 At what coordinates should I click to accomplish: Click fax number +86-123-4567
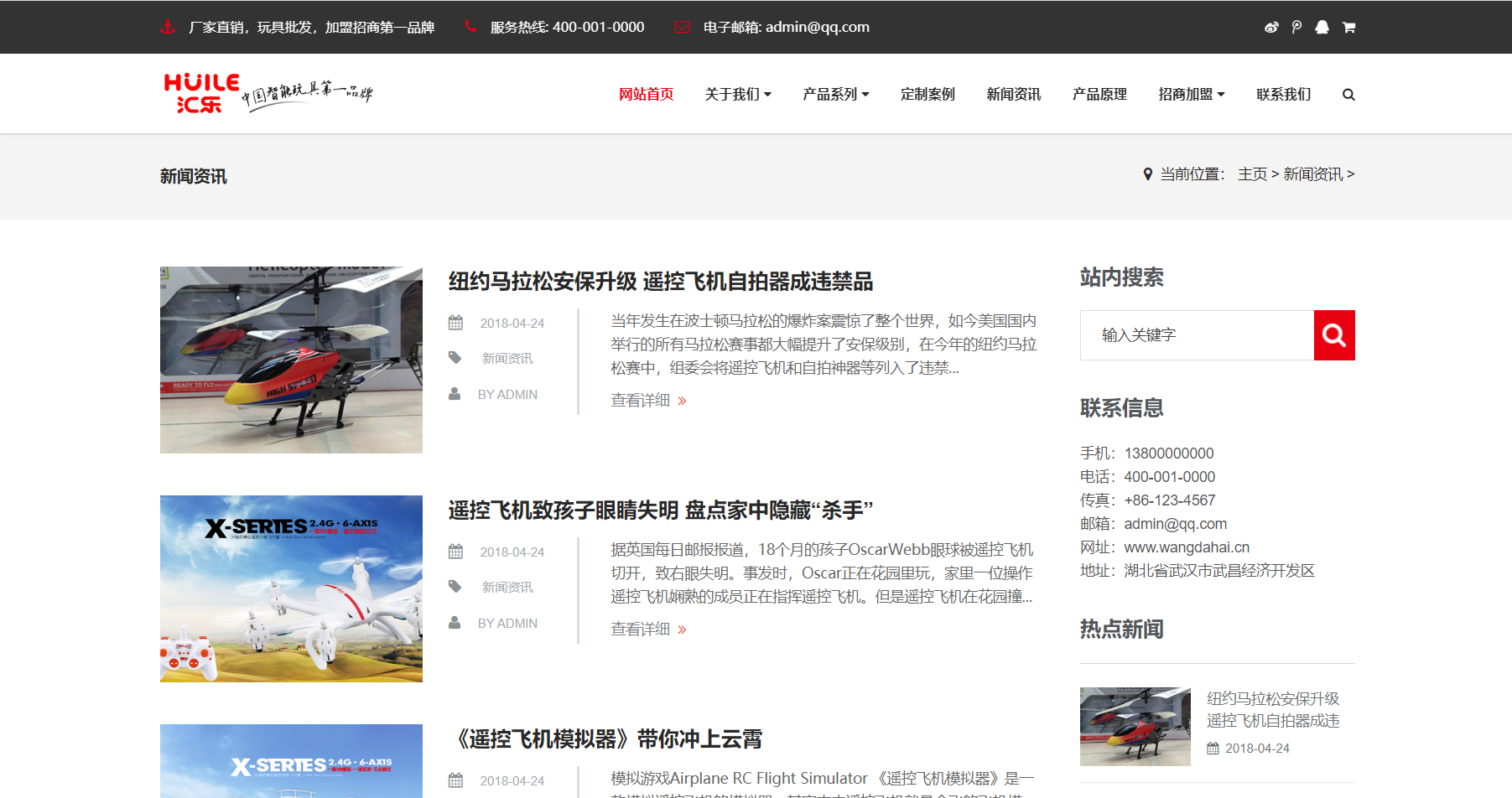click(1169, 500)
